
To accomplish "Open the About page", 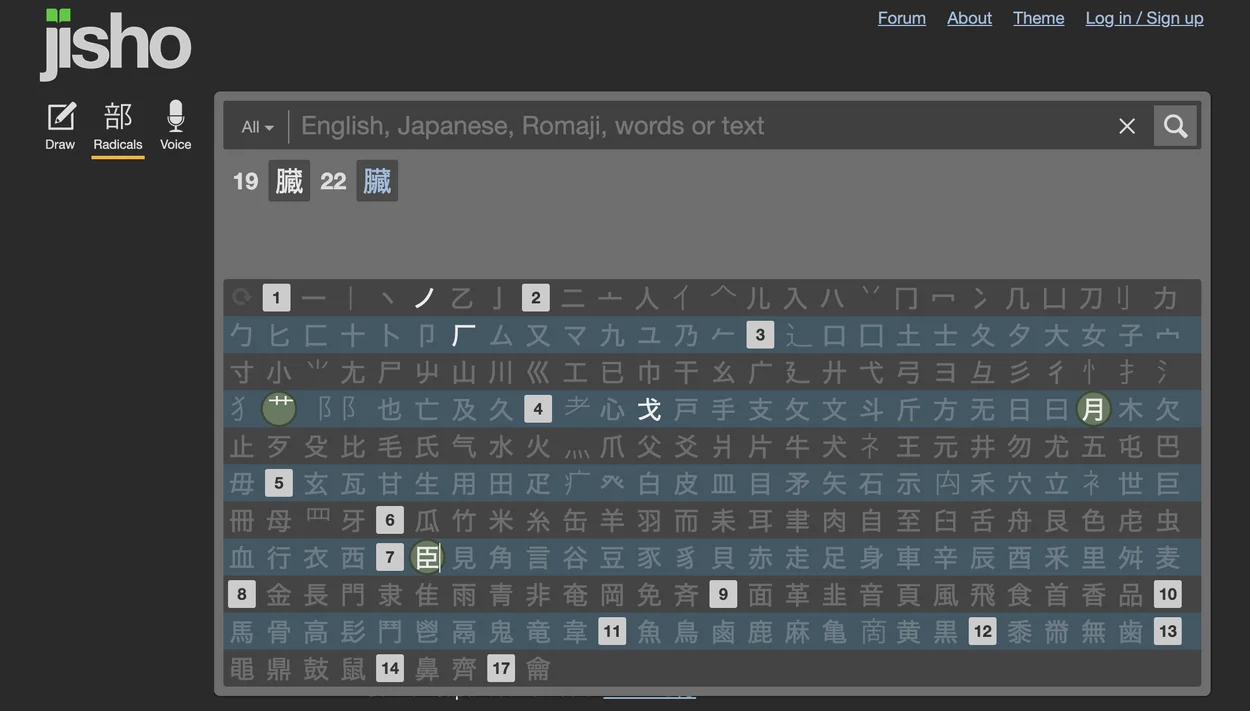I will [x=969, y=18].
